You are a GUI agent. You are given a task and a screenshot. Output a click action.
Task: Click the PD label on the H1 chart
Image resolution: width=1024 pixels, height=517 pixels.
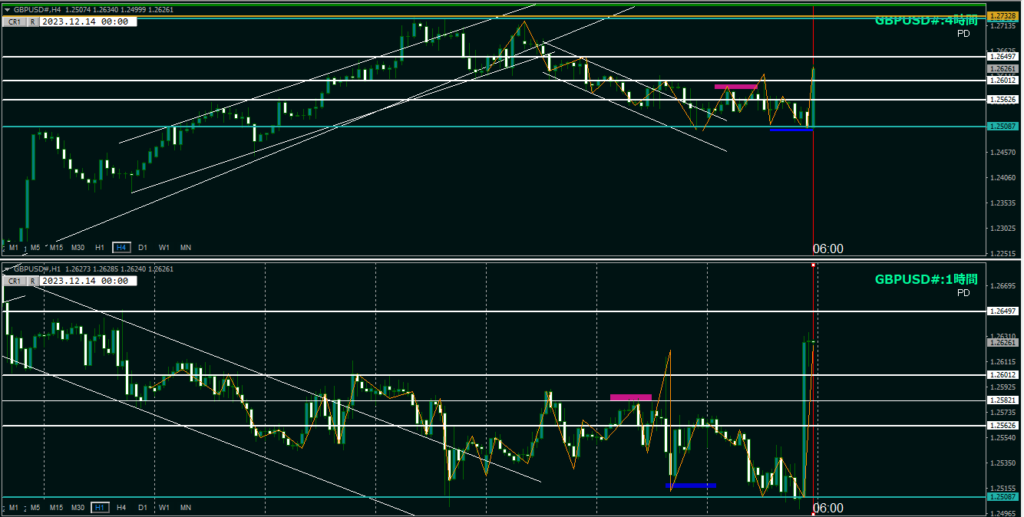click(963, 293)
